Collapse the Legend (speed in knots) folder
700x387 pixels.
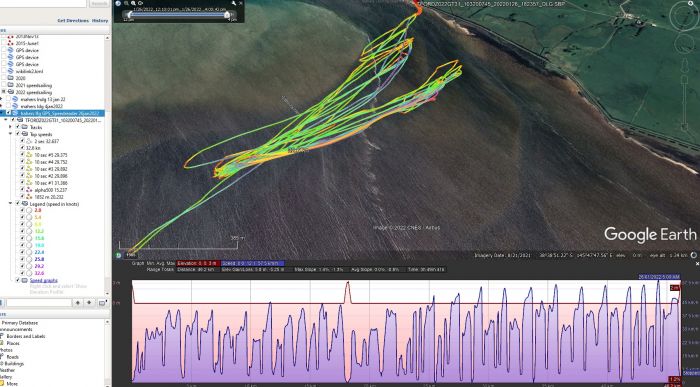(x=11, y=204)
